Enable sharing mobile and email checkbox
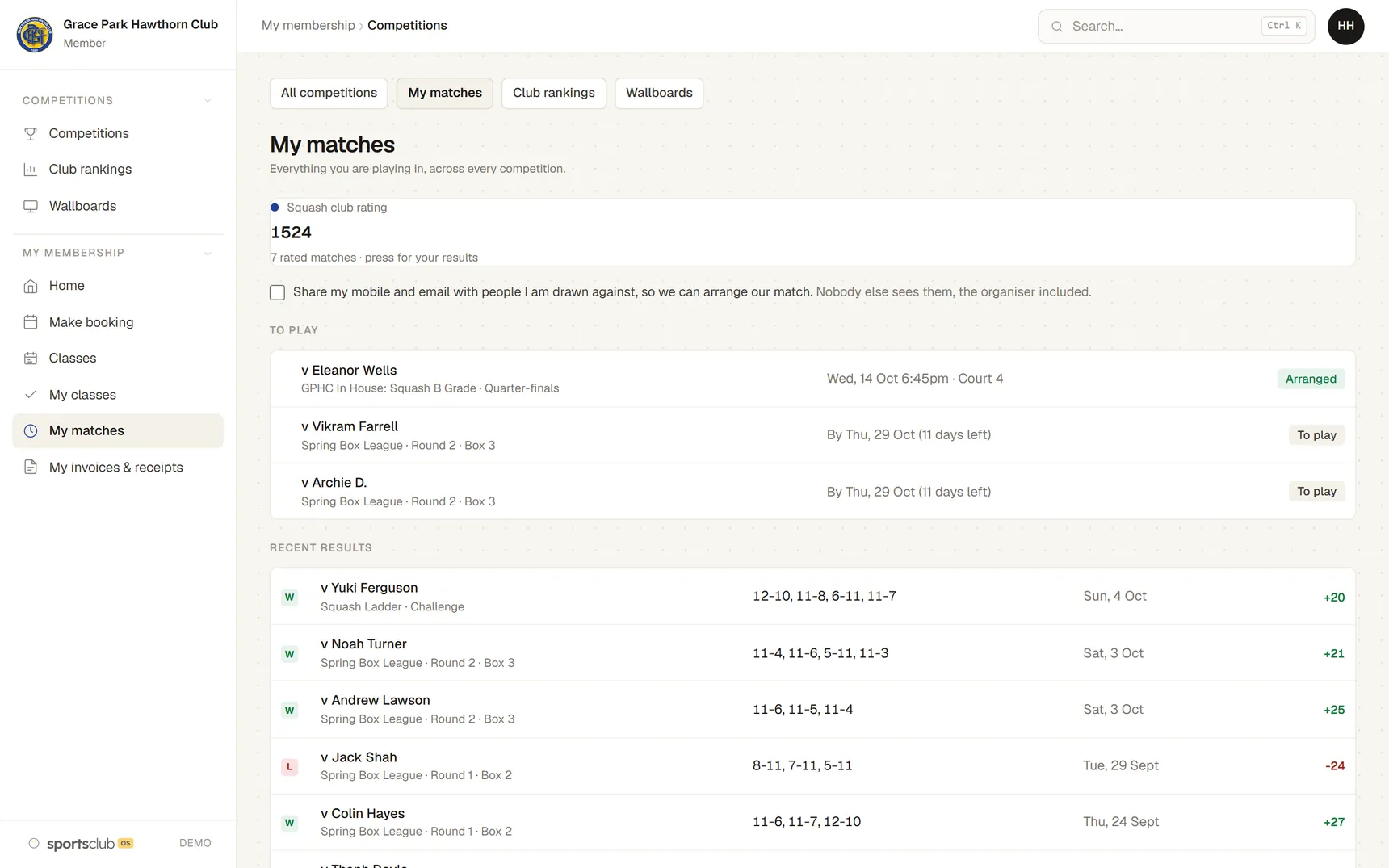 click(x=277, y=292)
